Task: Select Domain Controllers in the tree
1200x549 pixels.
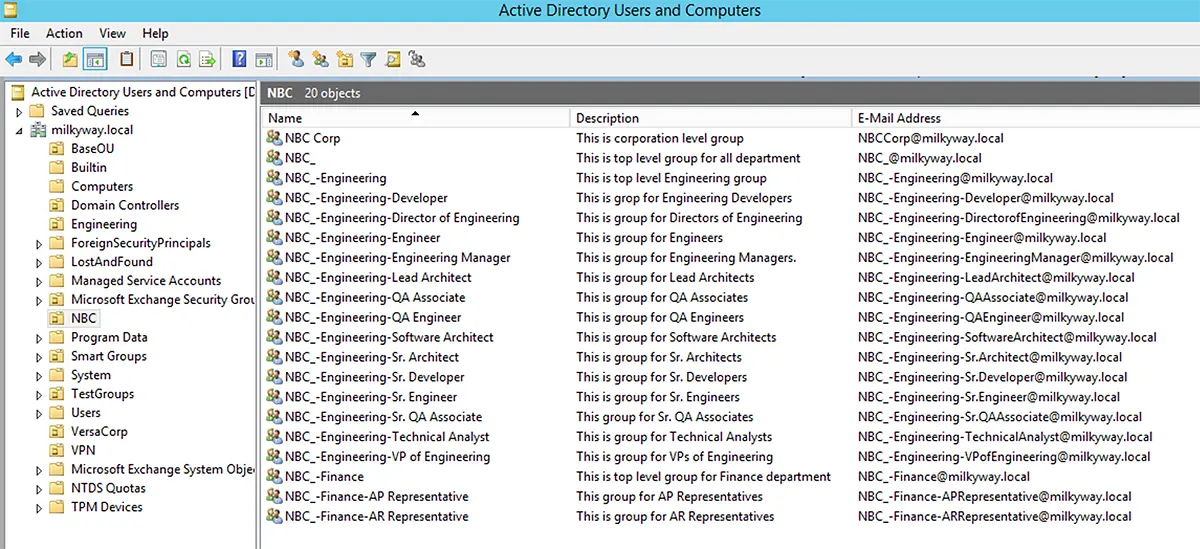Action: click(x=125, y=205)
